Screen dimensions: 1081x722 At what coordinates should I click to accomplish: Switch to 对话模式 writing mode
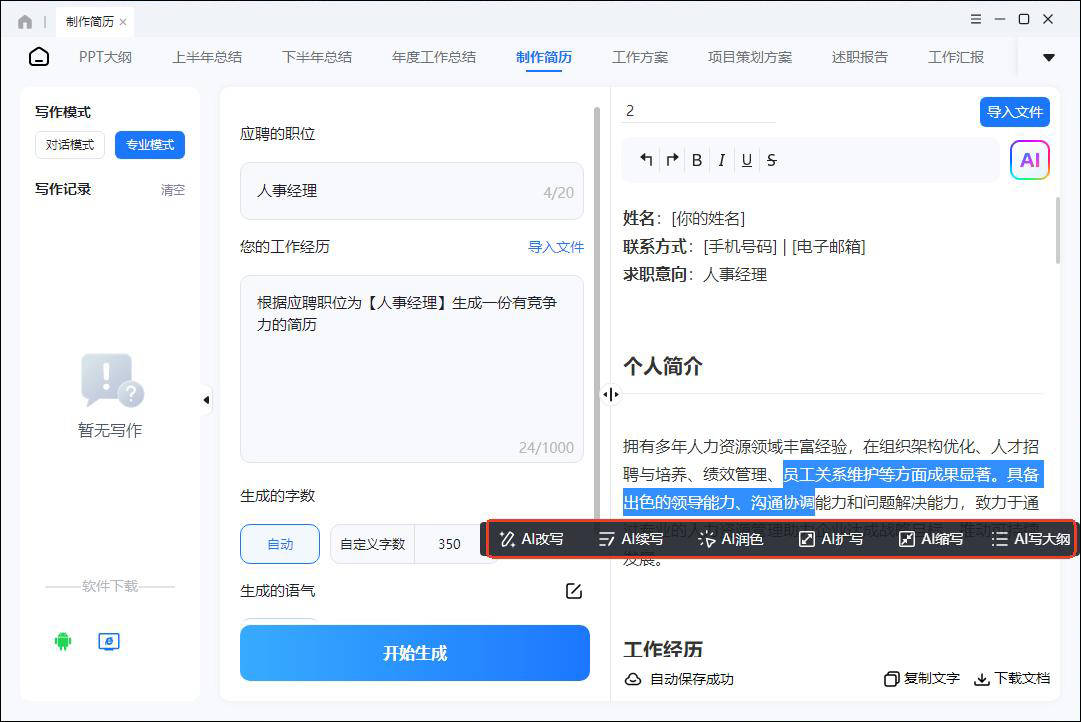coord(70,144)
